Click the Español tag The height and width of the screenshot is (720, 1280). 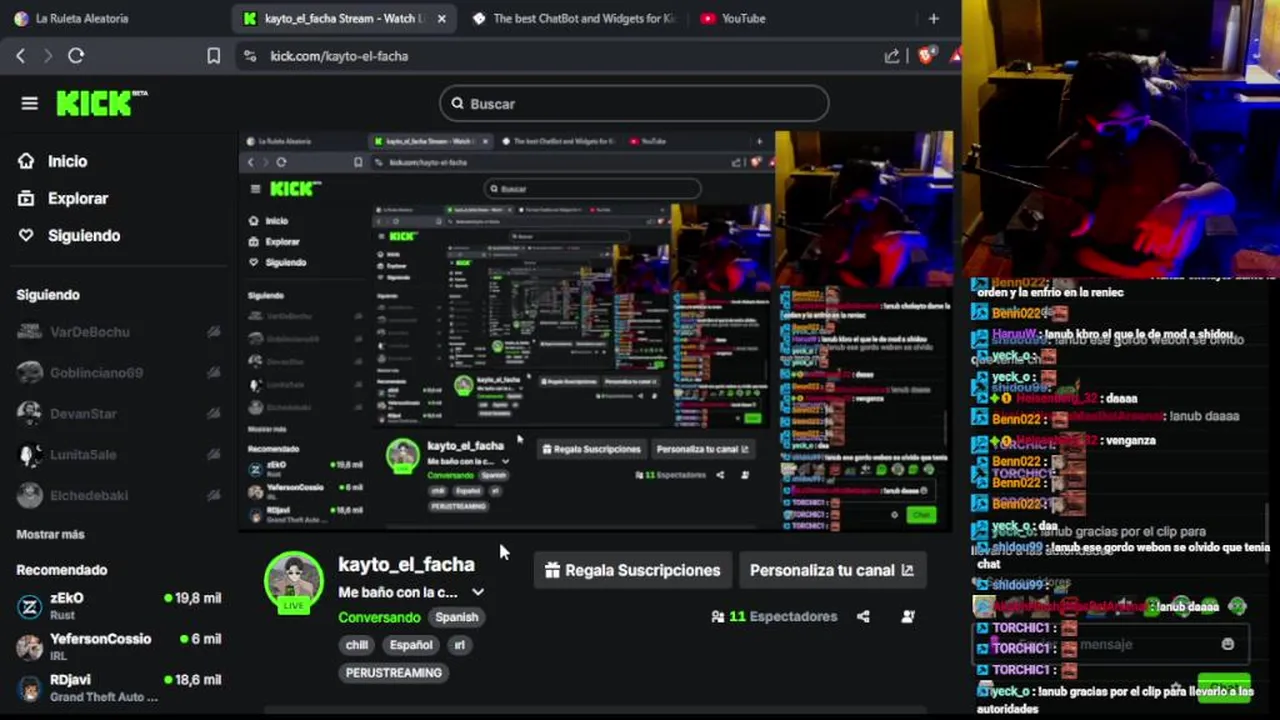(411, 645)
